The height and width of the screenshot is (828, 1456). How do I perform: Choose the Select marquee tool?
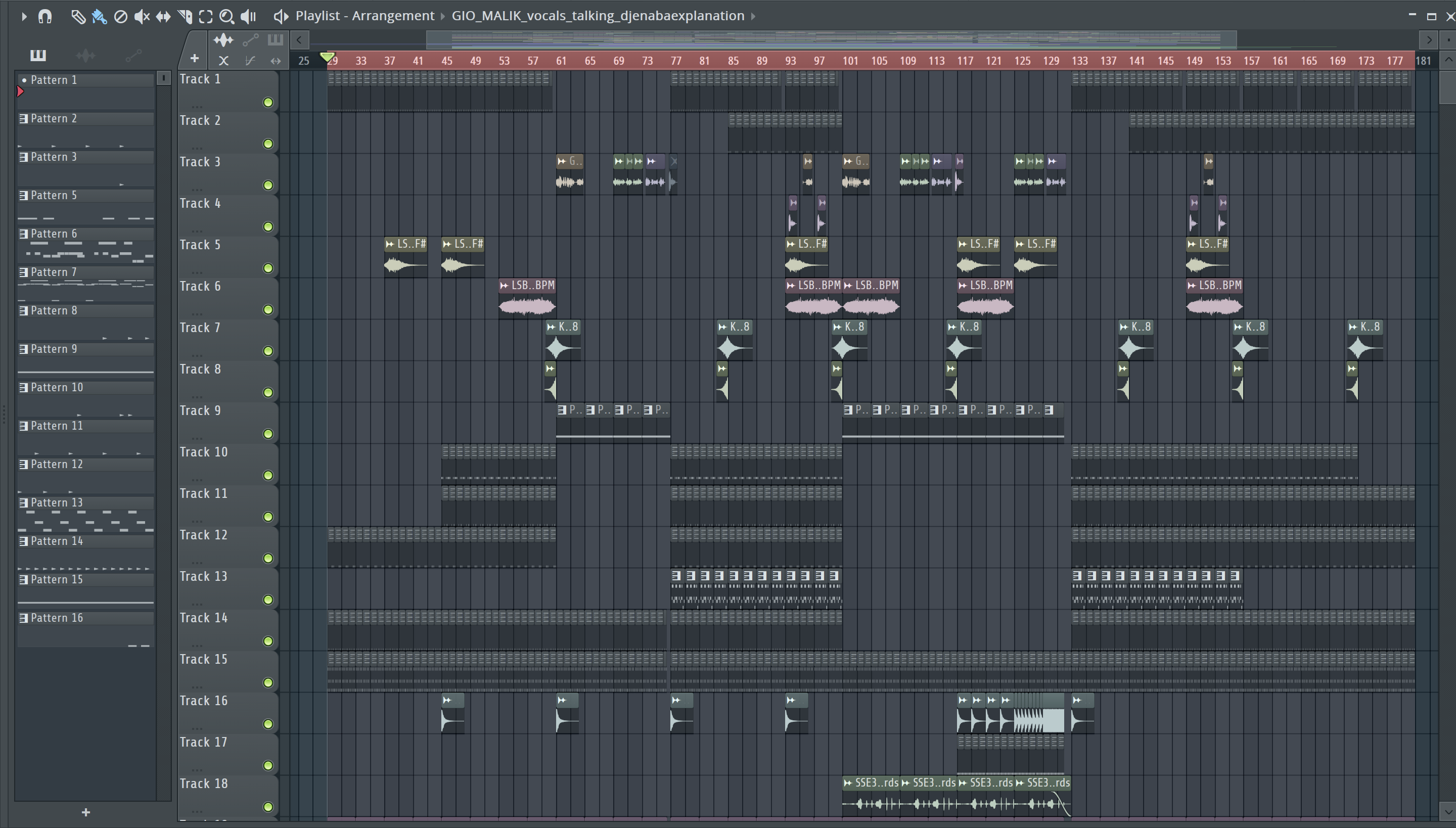pos(206,17)
